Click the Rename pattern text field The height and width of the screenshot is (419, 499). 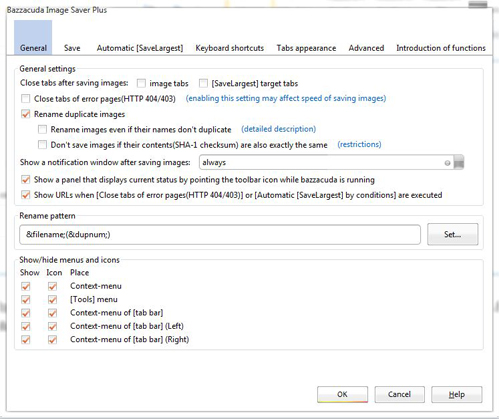220,235
